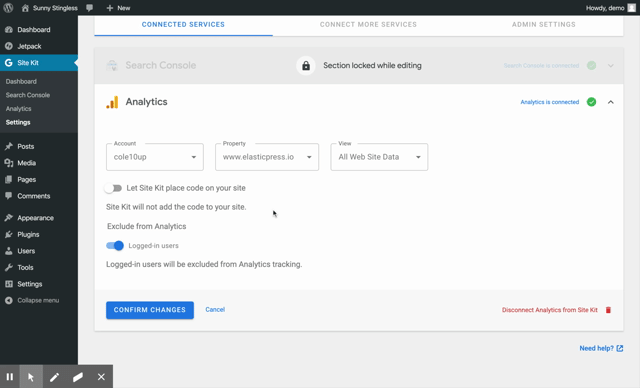
Task: Click the Site Kit Google G icon
Action: (x=9, y=63)
